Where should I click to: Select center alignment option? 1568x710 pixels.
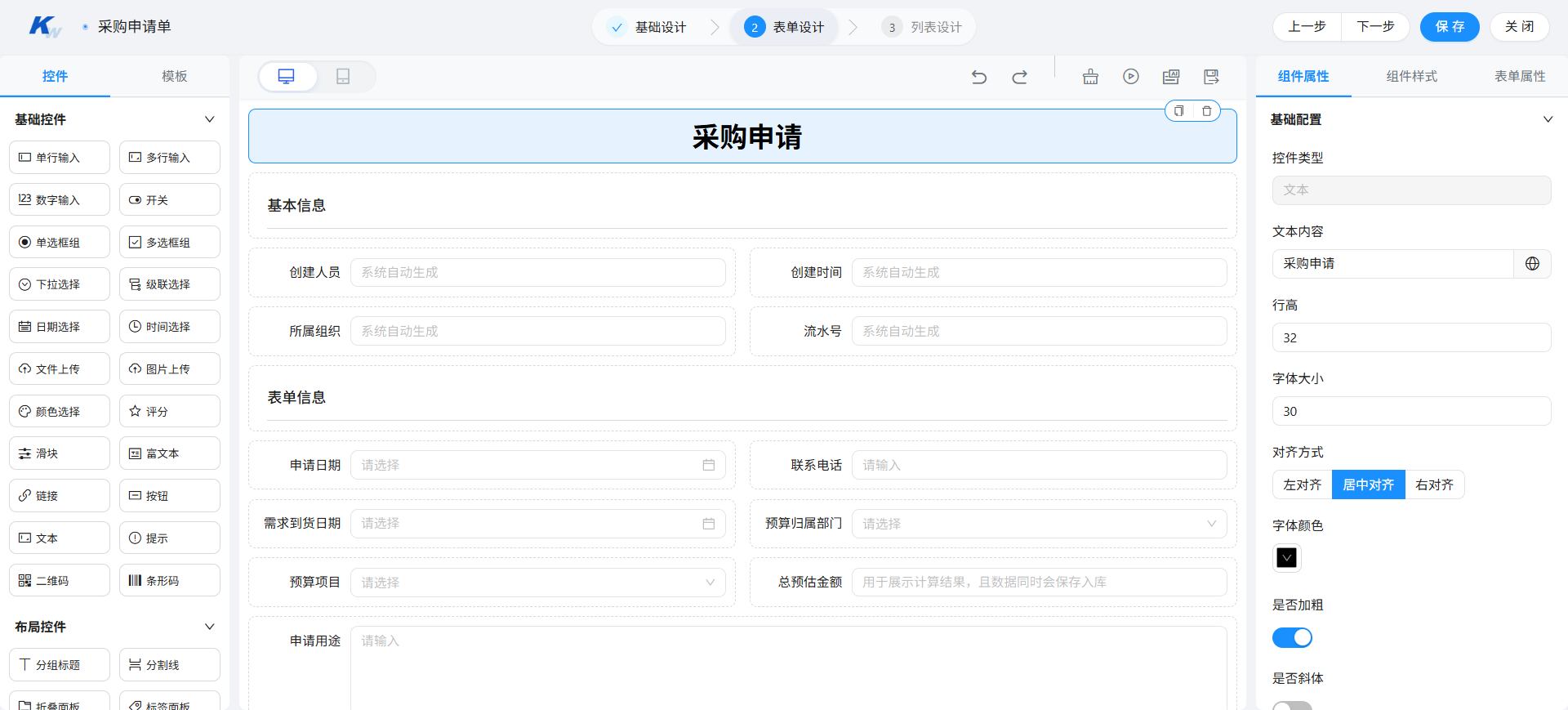coord(1369,484)
